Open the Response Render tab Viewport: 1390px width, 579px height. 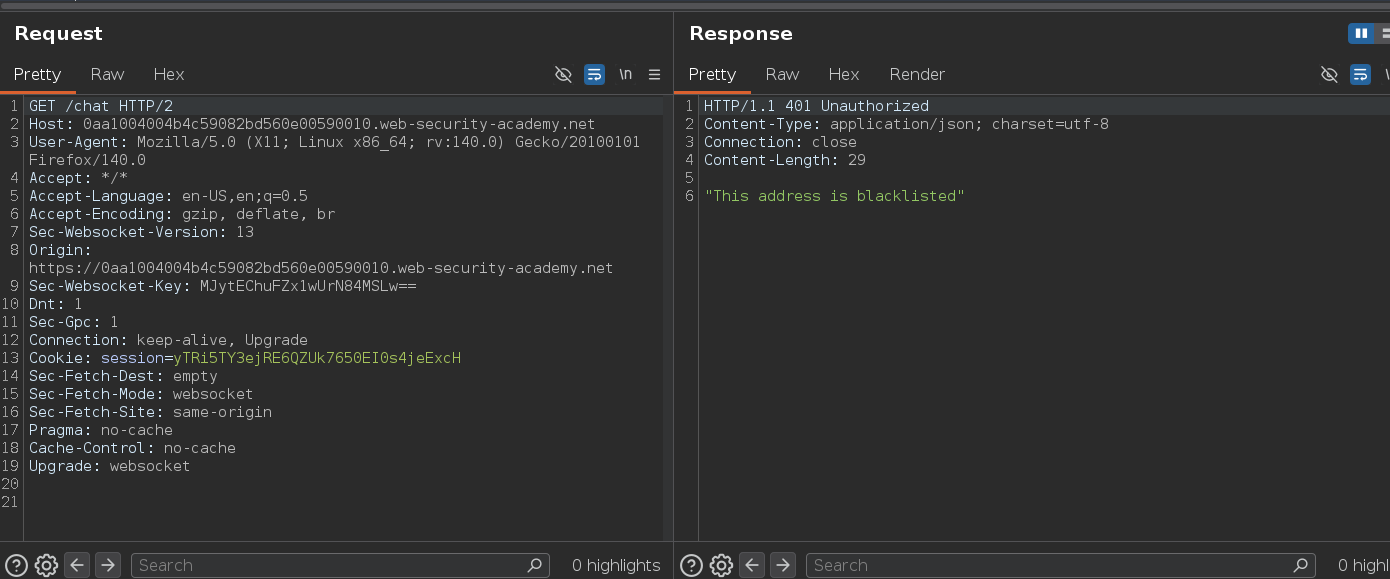917,74
